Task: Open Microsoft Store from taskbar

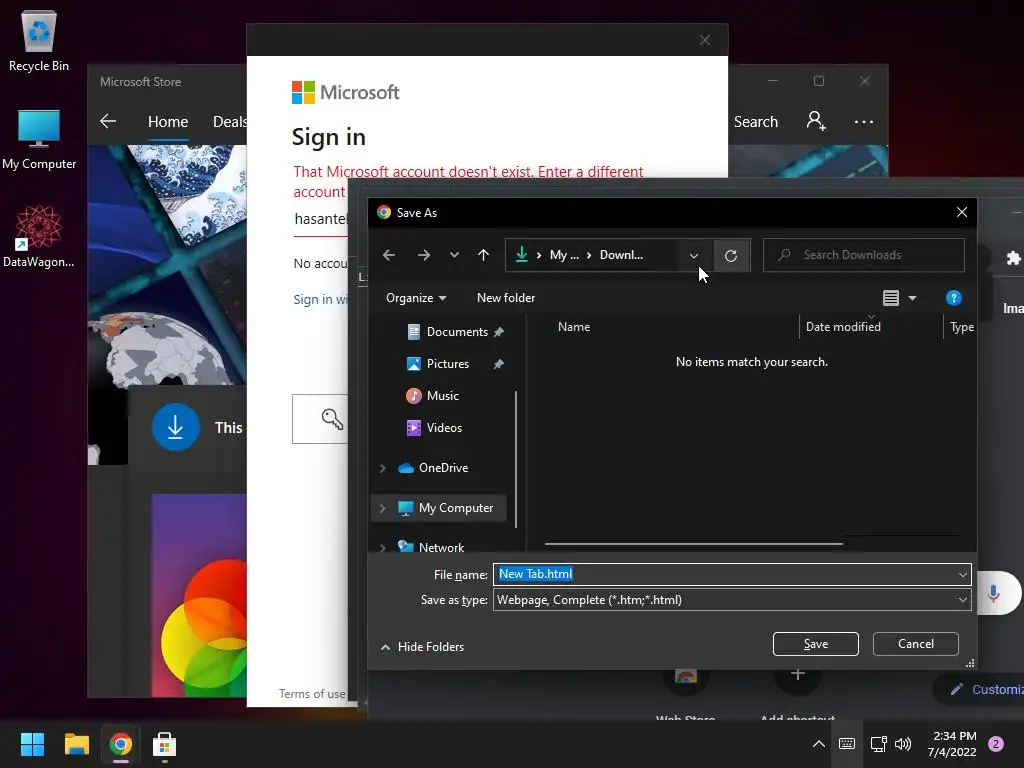Action: 165,744
